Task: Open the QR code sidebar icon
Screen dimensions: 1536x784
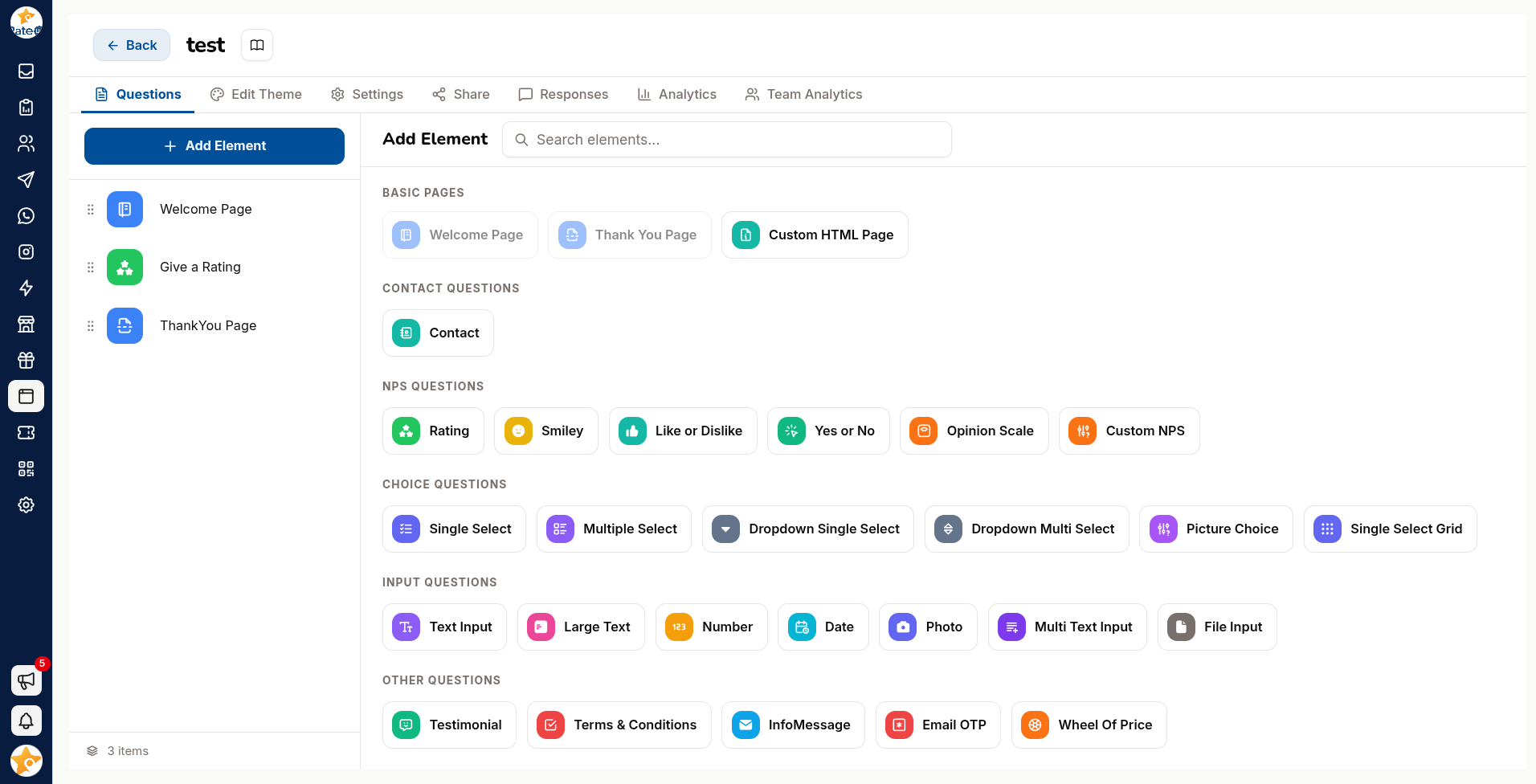Action: [26, 469]
